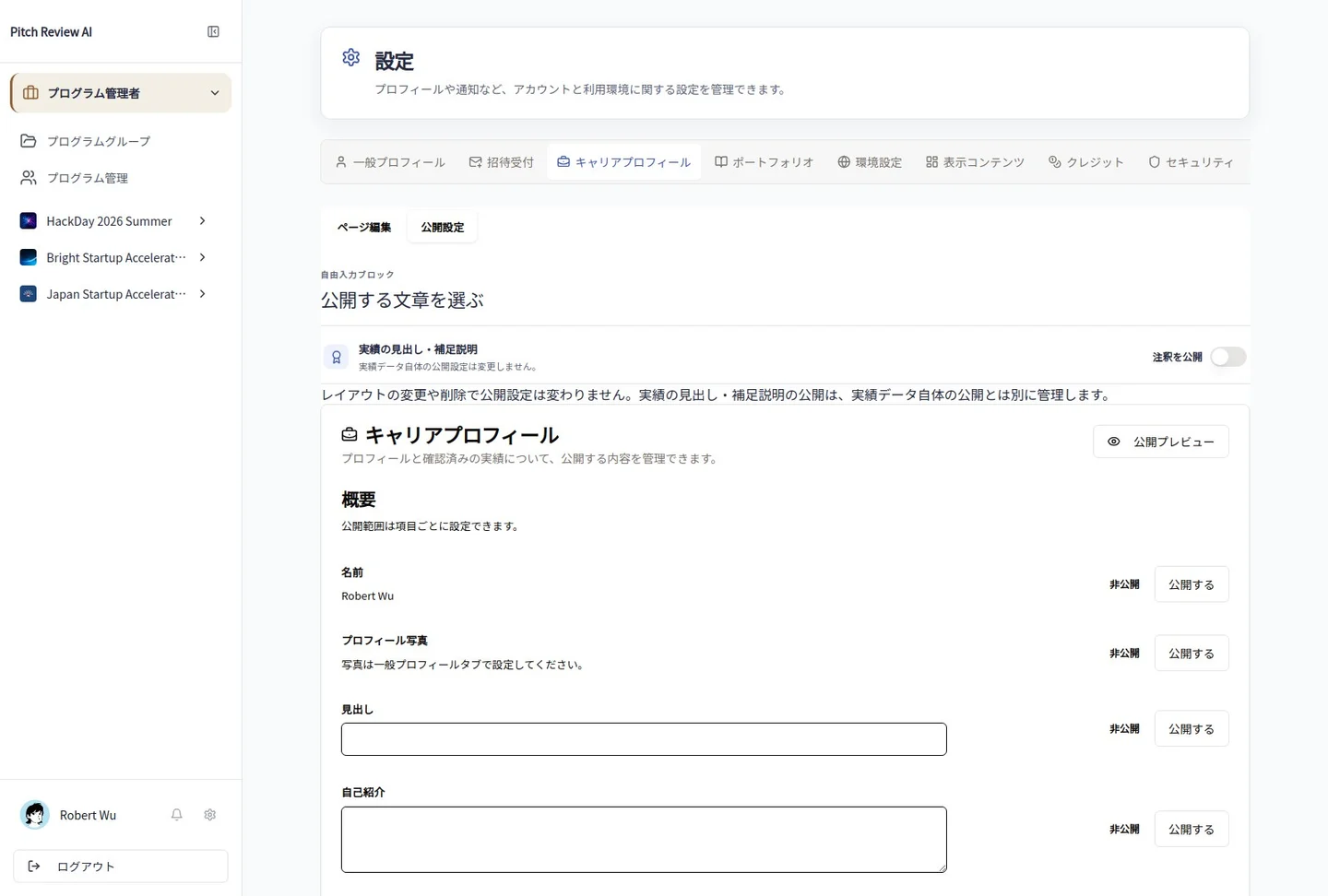Open the 招待受付 tab
1328x896 pixels.
(x=501, y=162)
